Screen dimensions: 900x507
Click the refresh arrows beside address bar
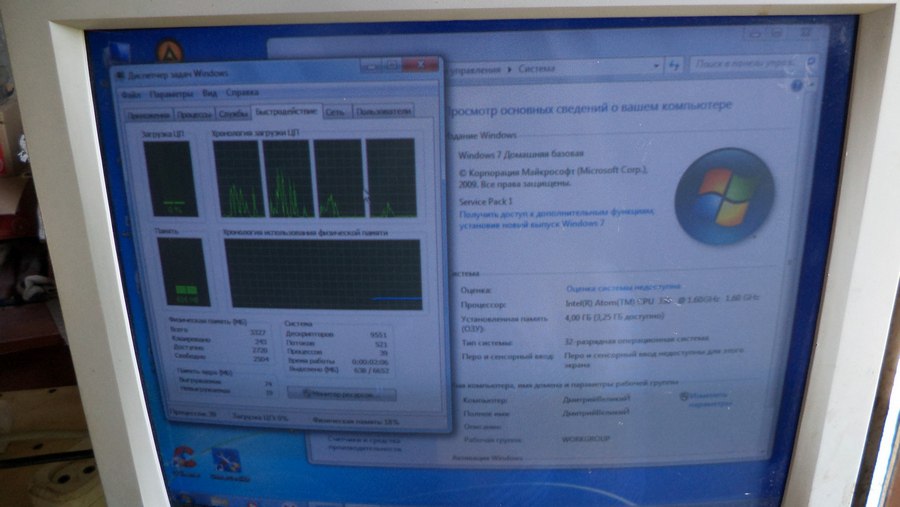(x=673, y=66)
